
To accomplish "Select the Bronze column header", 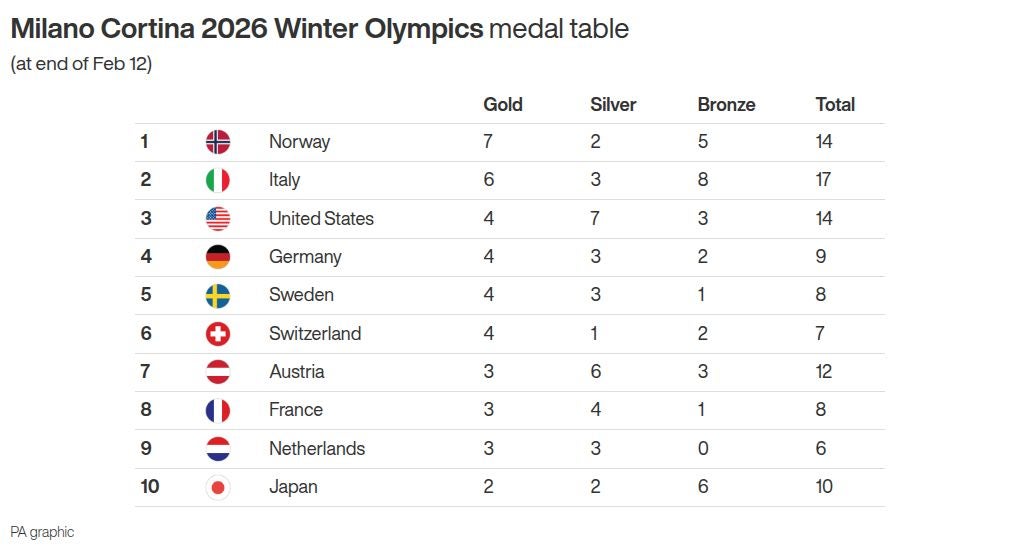I will [726, 104].
